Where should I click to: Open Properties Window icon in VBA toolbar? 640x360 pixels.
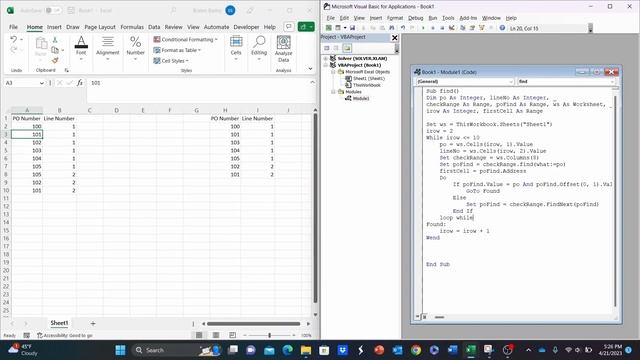(472, 28)
